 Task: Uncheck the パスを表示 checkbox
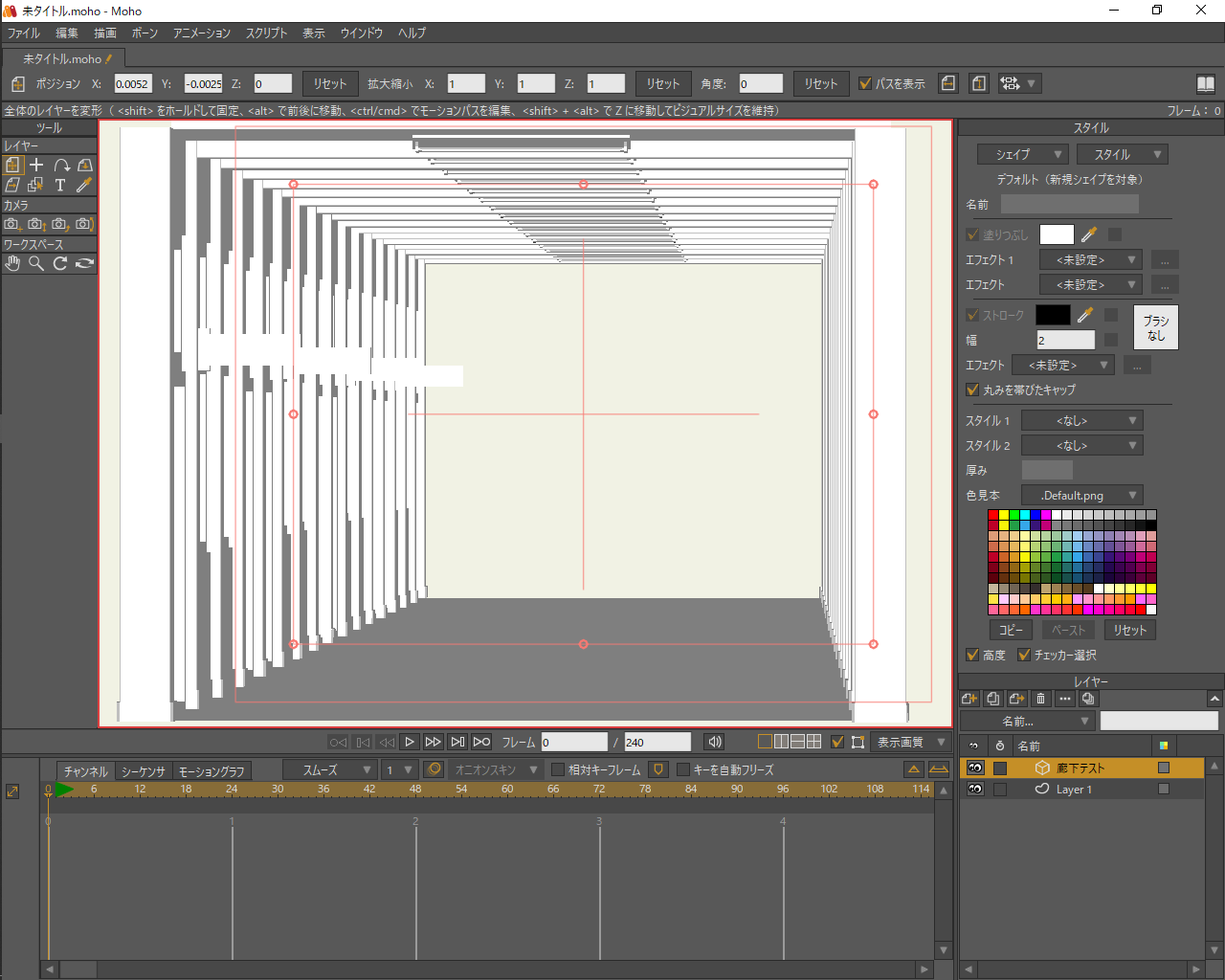(865, 83)
